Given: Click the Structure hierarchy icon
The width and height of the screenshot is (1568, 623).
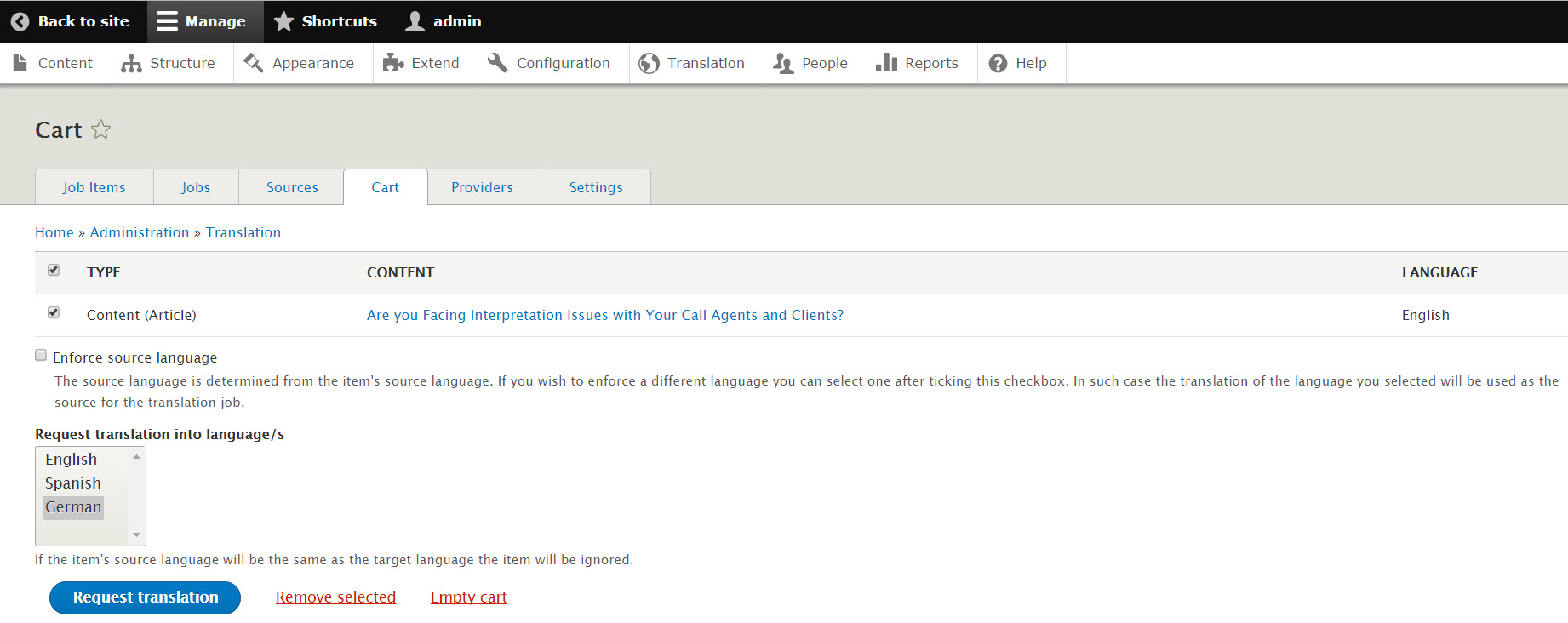Looking at the screenshot, I should pos(131,63).
